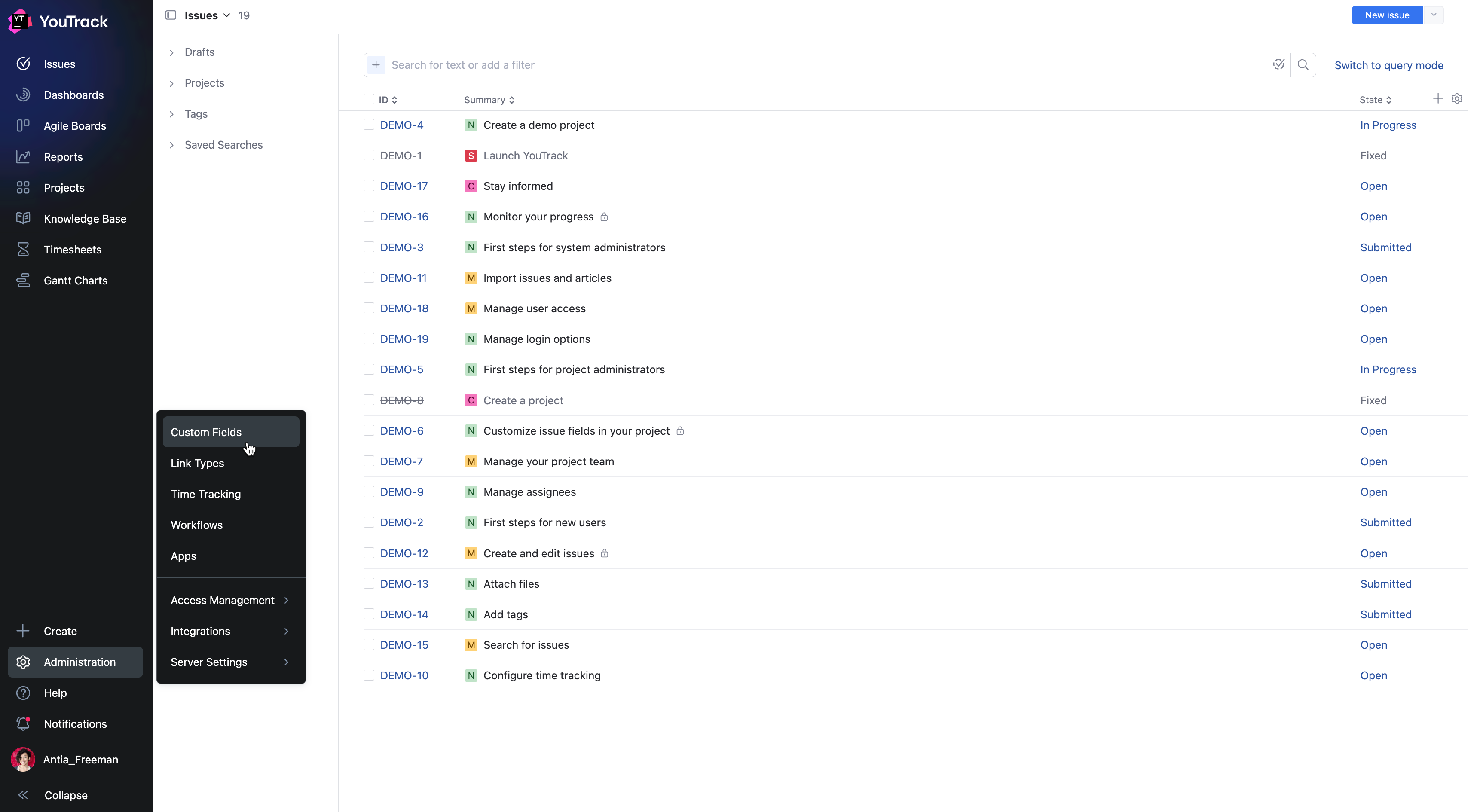Check the checkbox next to DEMO-13

[x=369, y=583]
